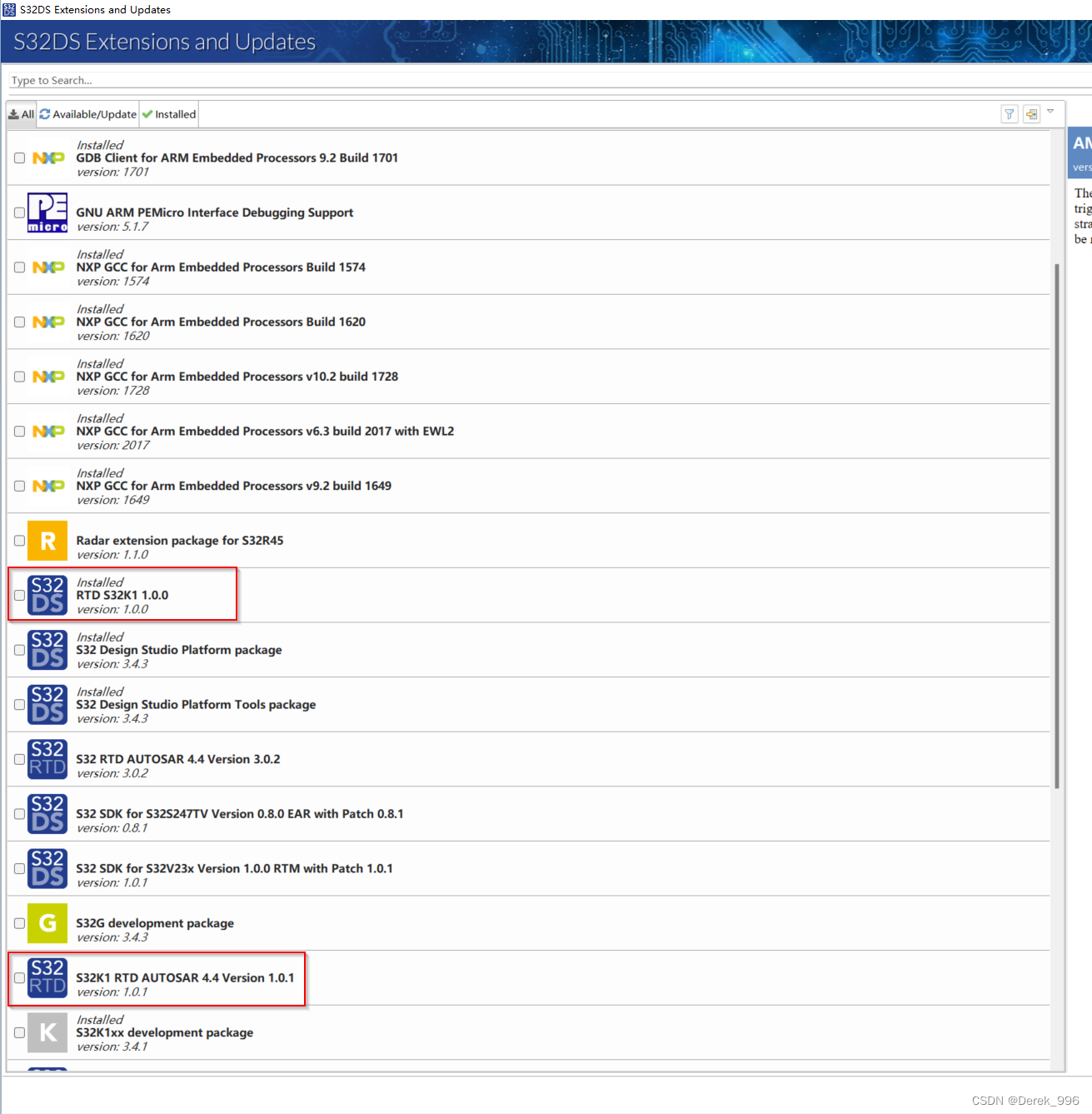Image resolution: width=1092 pixels, height=1114 pixels.
Task: Enable the checkbox for S32G development package
Action: (19, 923)
